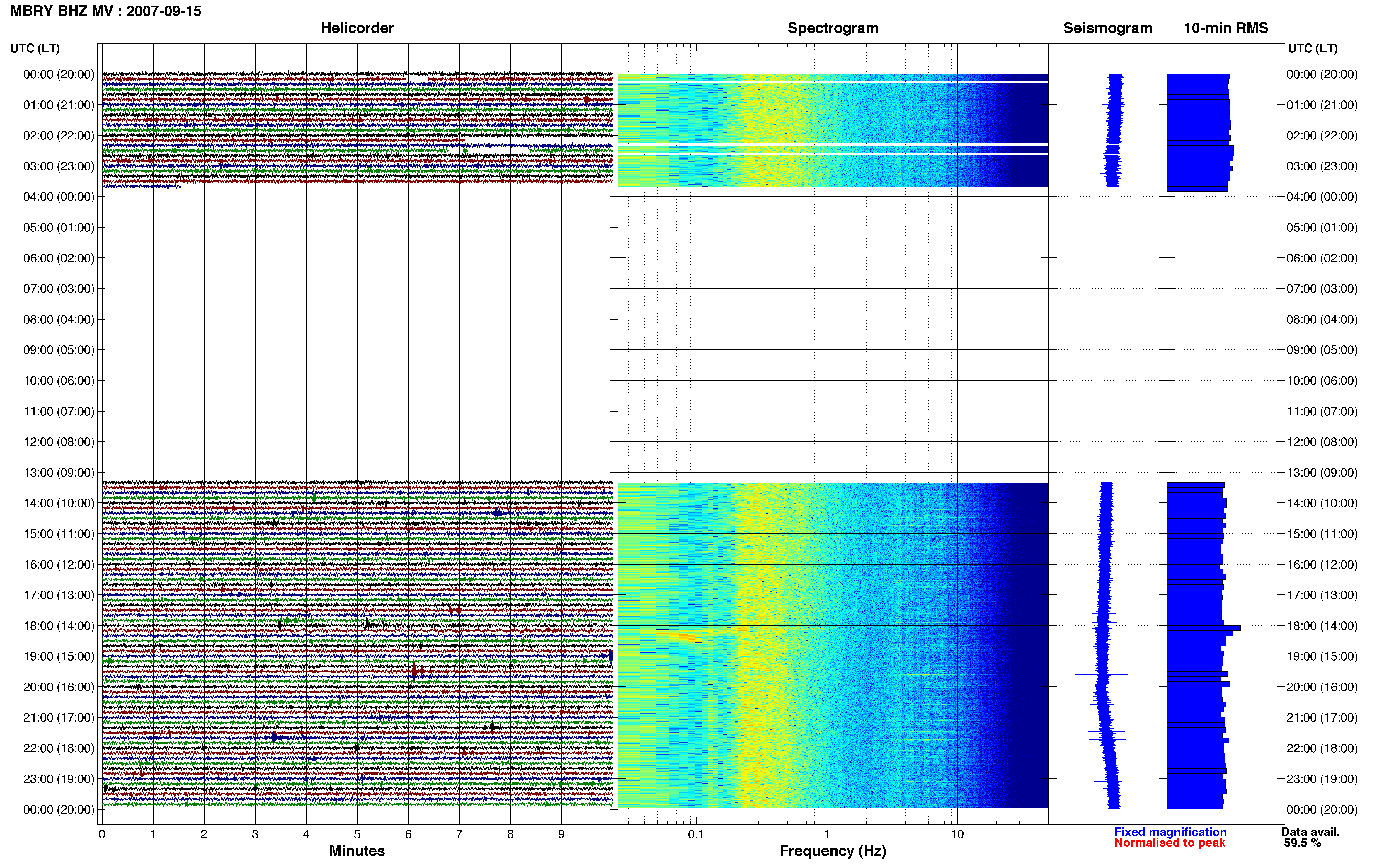This screenshot has height=868, width=1389.
Task: Click the '1' frequency axis tick
Action: [826, 834]
